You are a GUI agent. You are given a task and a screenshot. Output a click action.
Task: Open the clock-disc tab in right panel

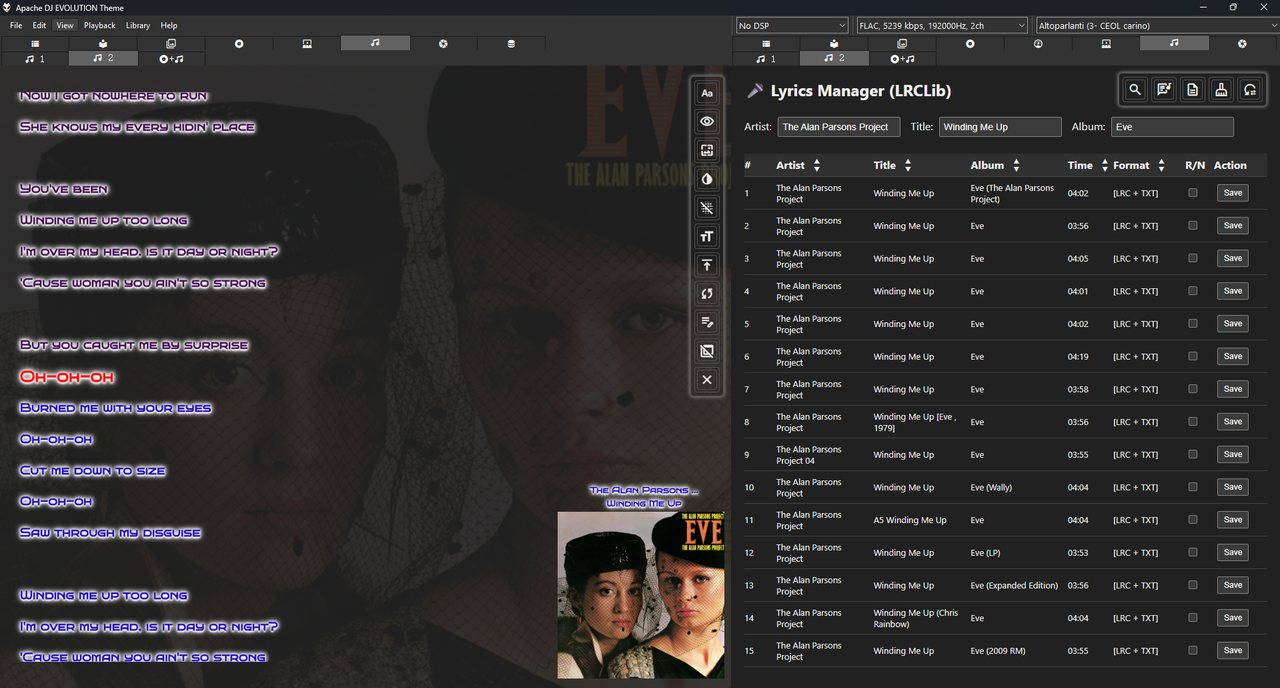[x=1038, y=44]
